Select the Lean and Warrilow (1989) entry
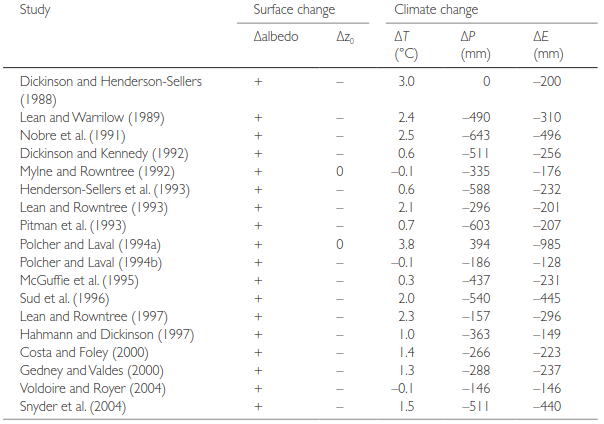The height and width of the screenshot is (424, 604). (92, 118)
